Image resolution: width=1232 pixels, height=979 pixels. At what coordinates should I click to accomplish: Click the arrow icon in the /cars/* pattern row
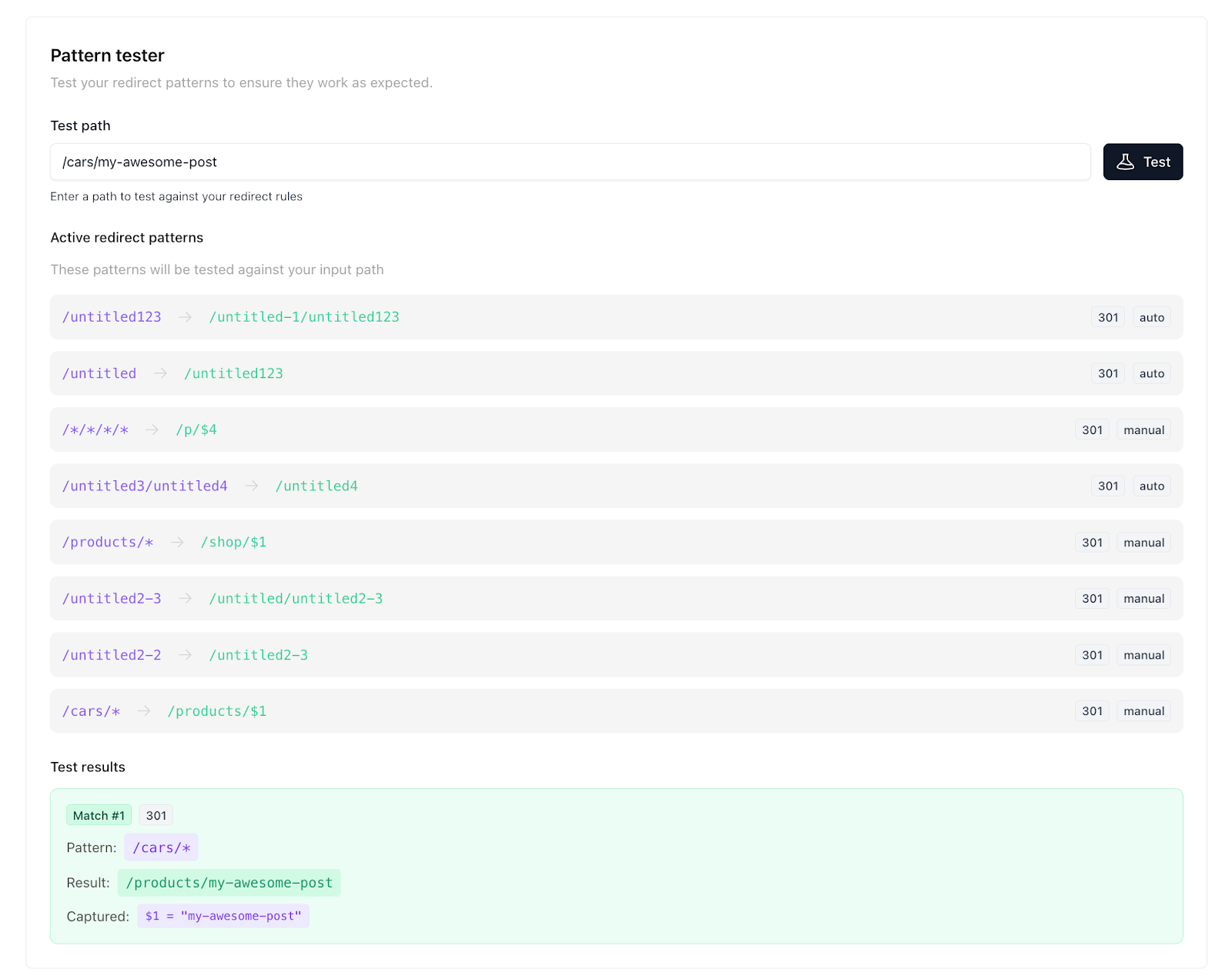tap(144, 711)
